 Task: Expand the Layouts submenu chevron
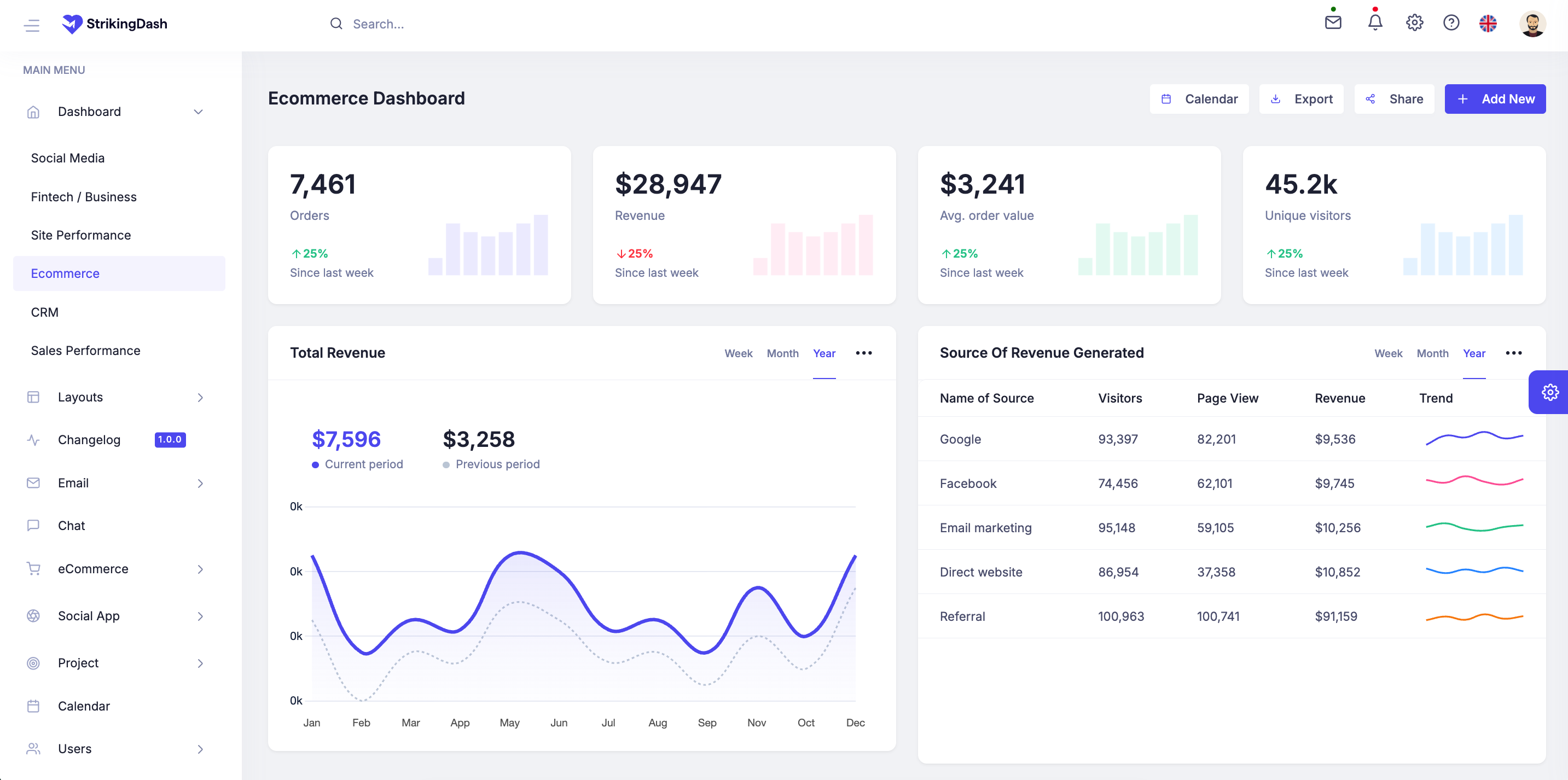coord(200,397)
